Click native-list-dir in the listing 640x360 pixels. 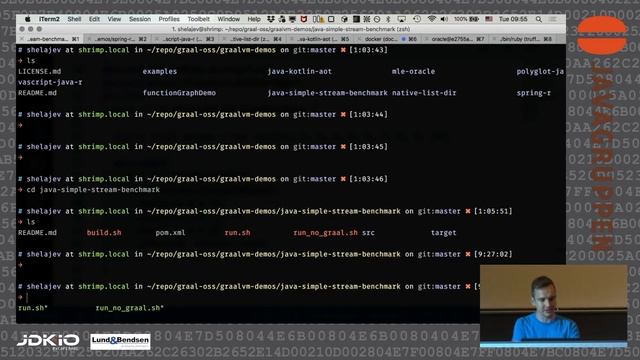[x=424, y=93]
